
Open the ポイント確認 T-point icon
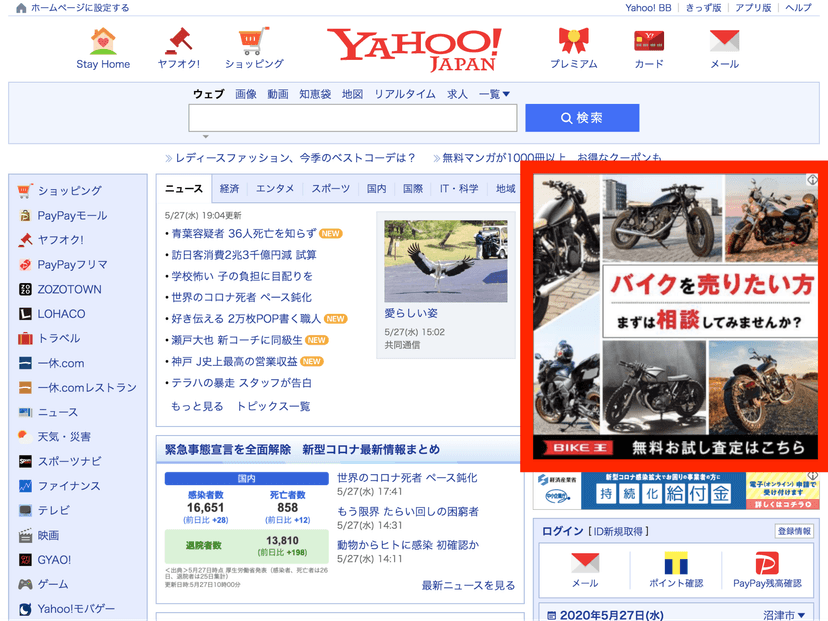[676, 563]
